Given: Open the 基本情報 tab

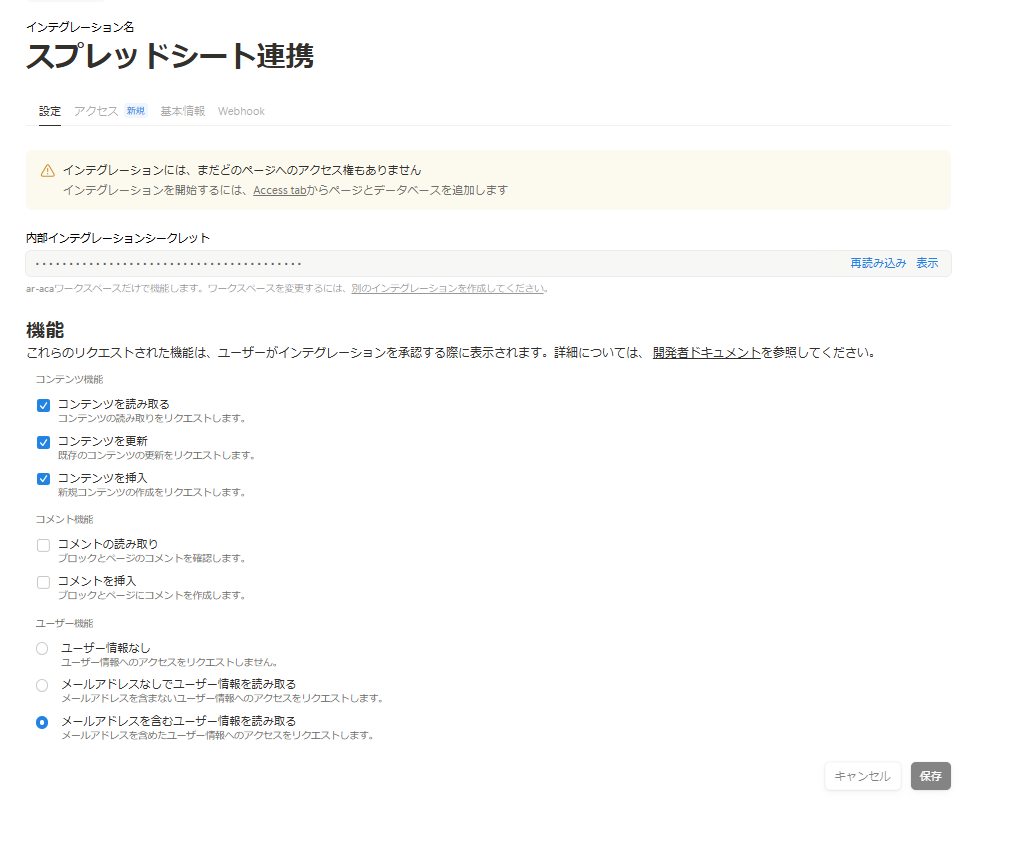Looking at the screenshot, I should point(182,111).
